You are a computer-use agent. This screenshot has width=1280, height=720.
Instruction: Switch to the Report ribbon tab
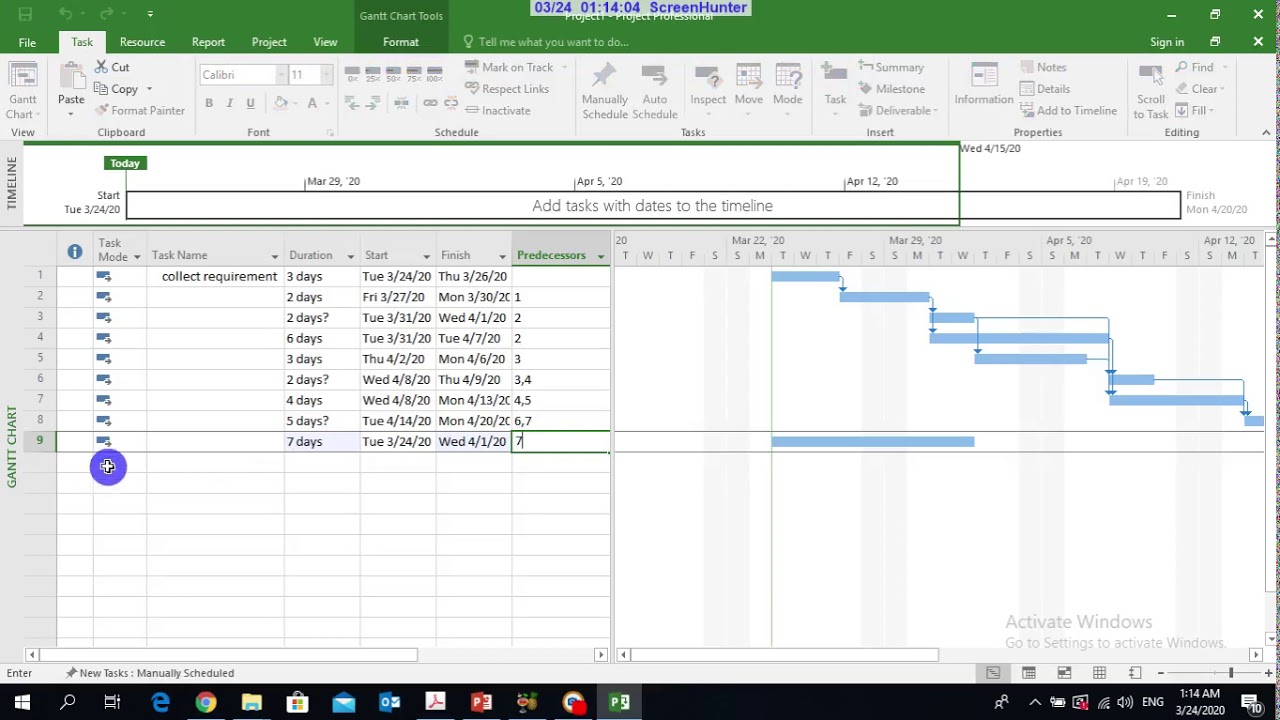208,42
